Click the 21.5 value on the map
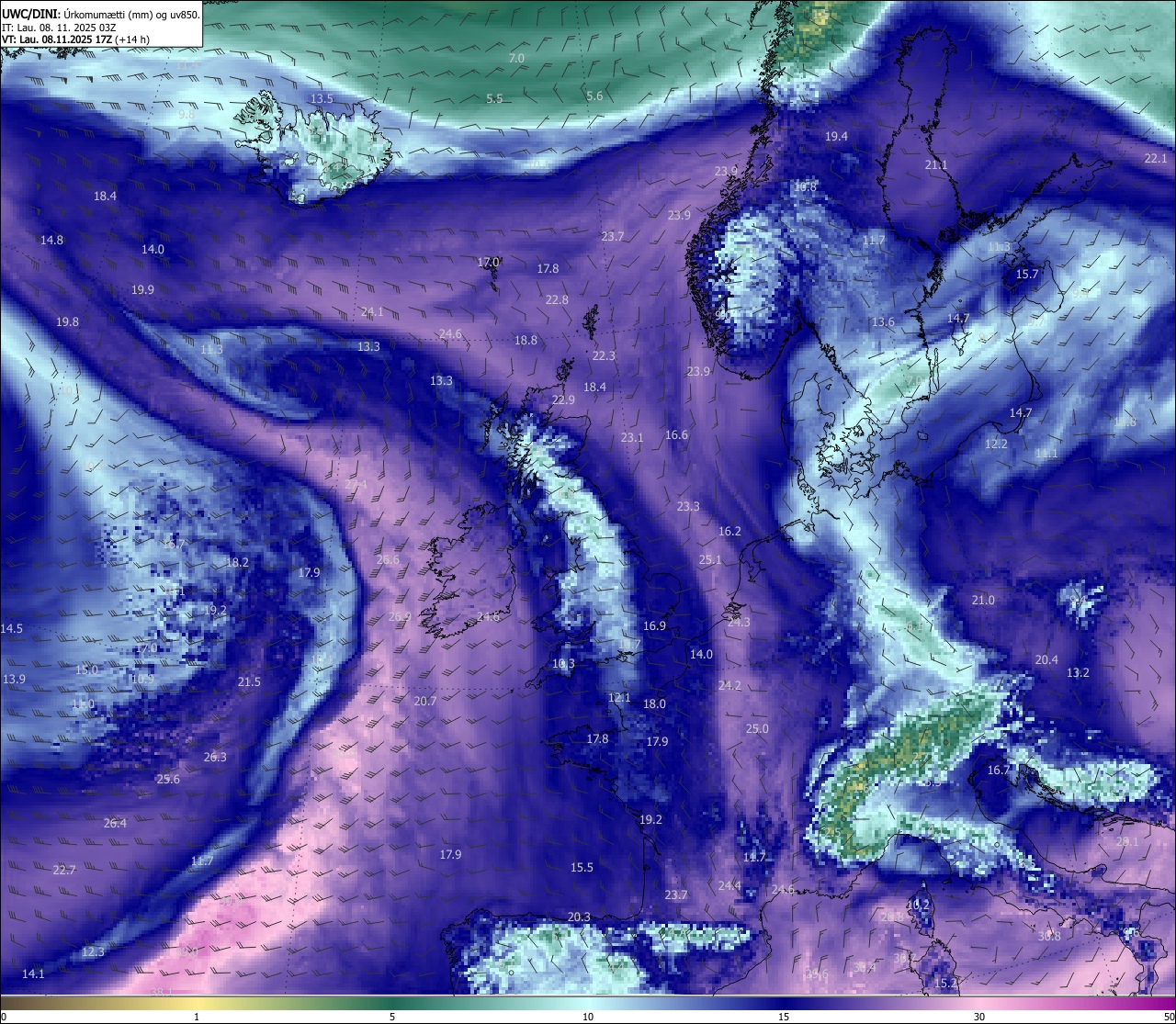Screen dimensions: 1176x1024 (x=249, y=681)
